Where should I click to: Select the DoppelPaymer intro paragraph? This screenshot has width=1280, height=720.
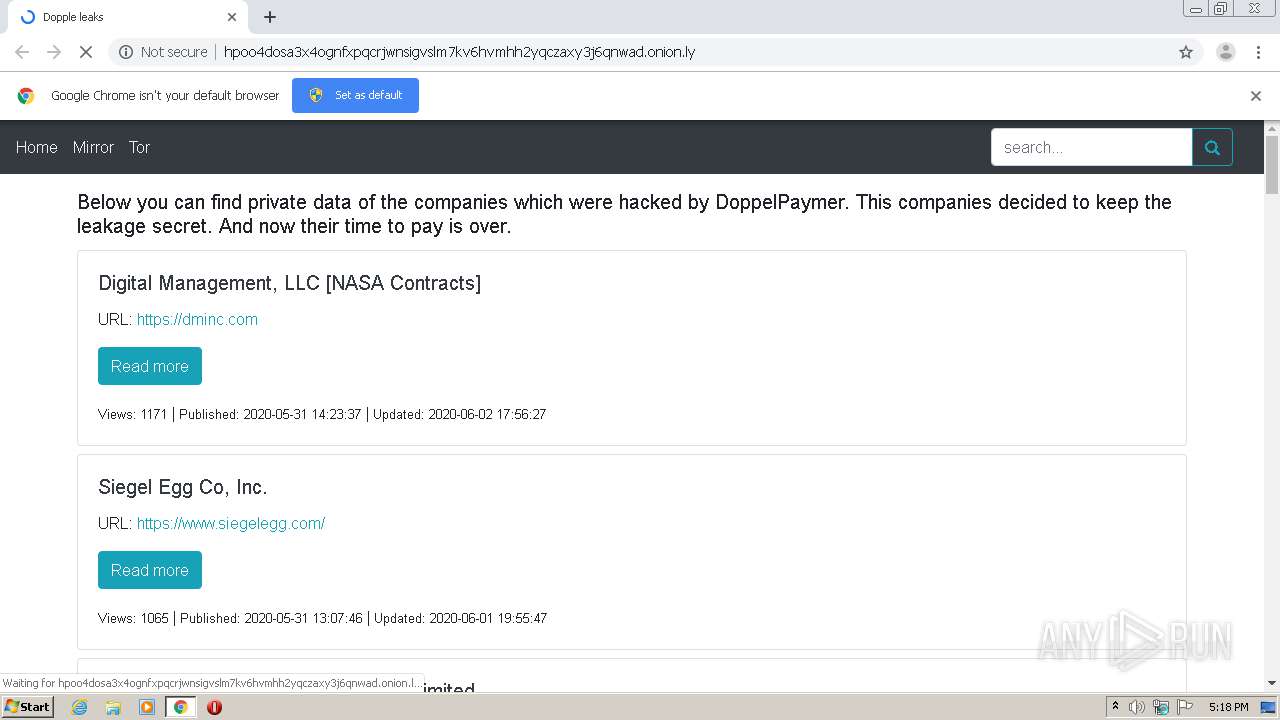point(624,214)
